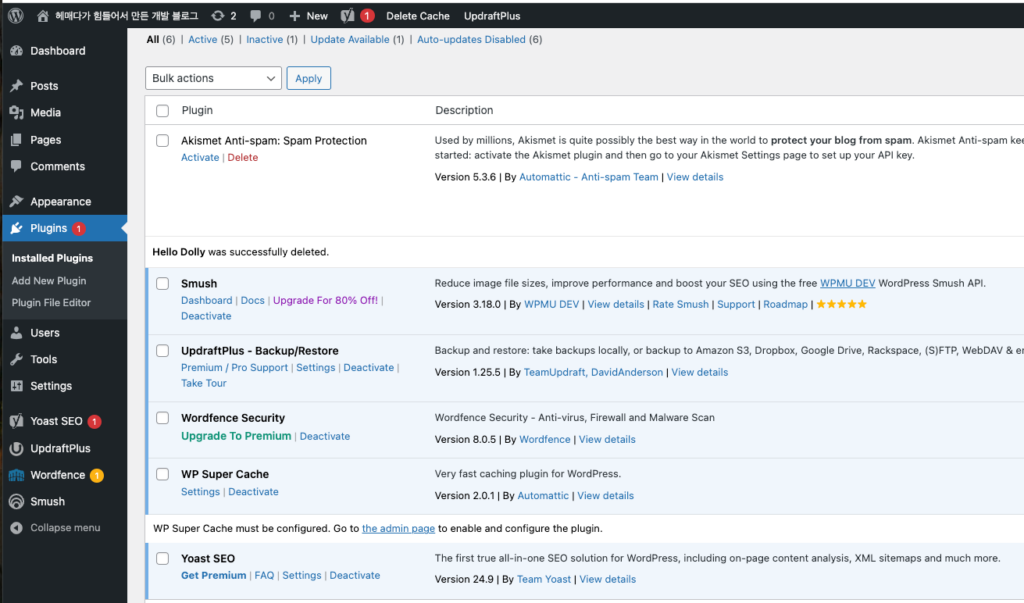Click the Tools wrench icon

pos(16,359)
